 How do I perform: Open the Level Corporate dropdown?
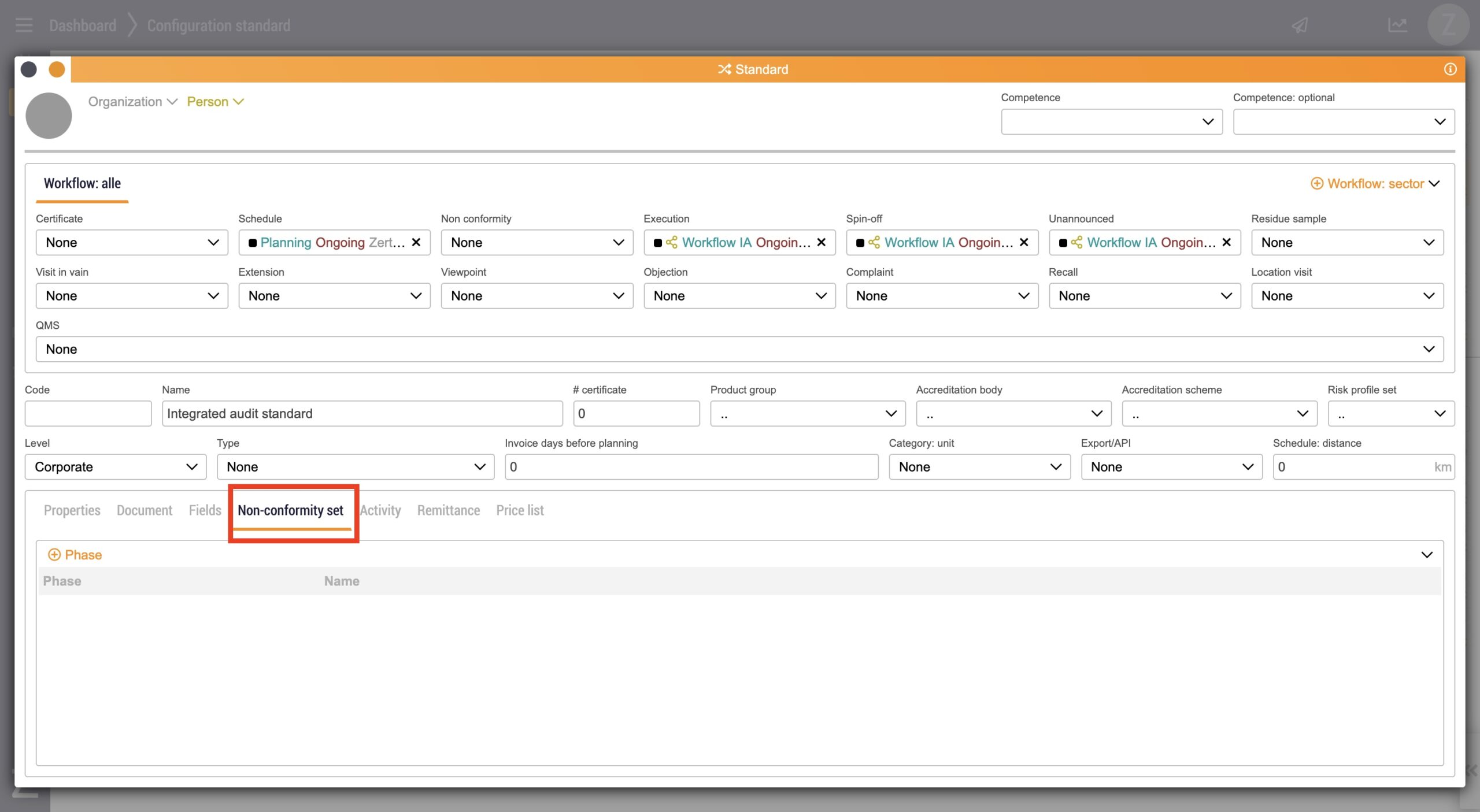point(115,466)
